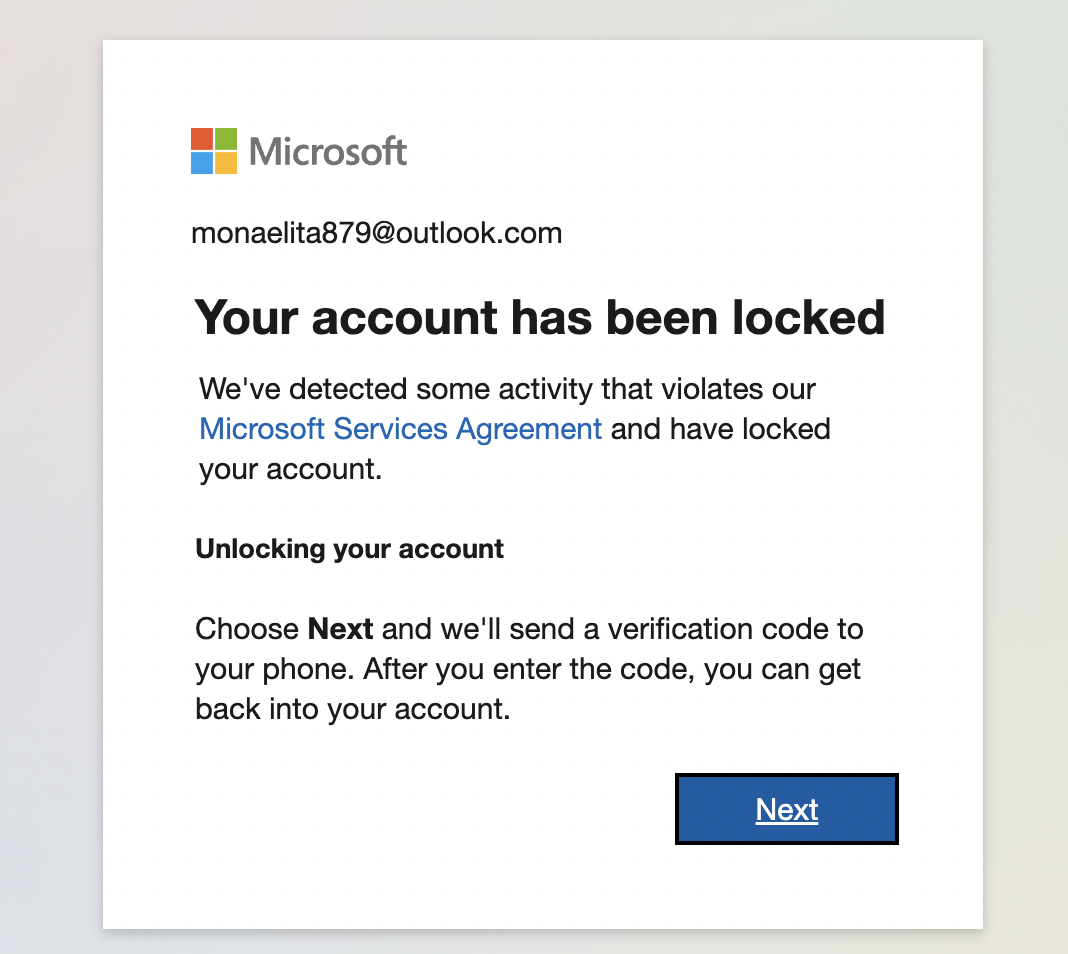Click the "Your account has been locked" heading
The height and width of the screenshot is (954, 1068).
click(539, 317)
